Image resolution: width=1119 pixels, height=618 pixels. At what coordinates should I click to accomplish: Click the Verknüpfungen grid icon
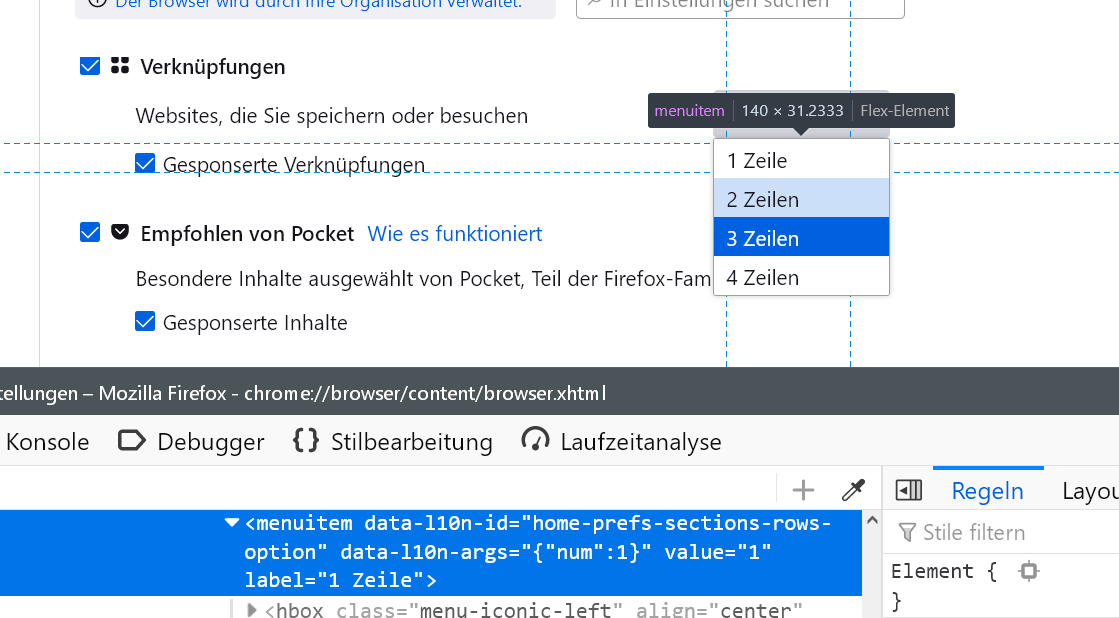(120, 66)
